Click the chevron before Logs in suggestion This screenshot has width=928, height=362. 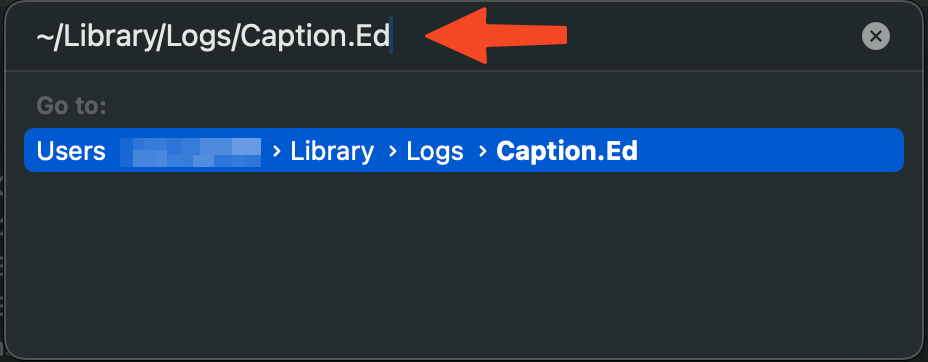pyautogui.click(x=392, y=151)
